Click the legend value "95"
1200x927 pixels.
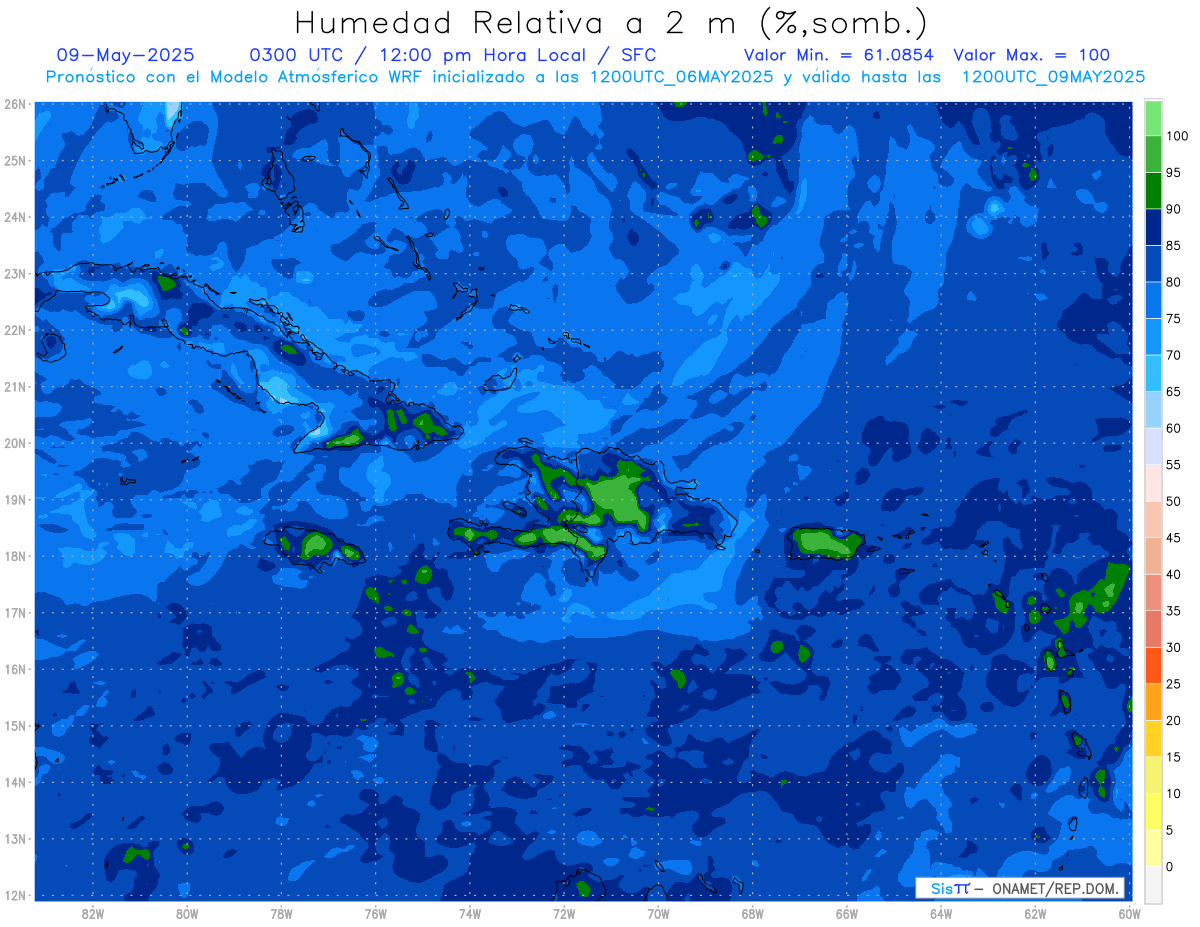(x=1173, y=173)
